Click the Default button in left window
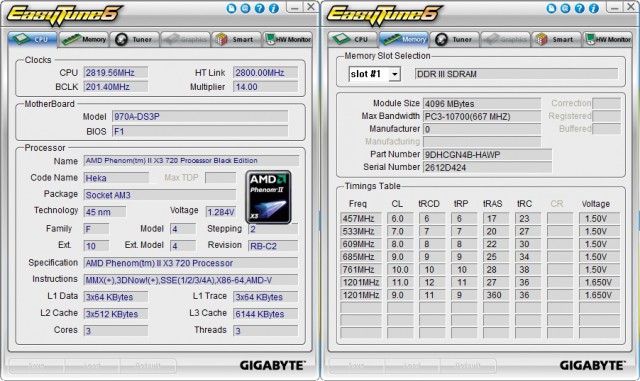 point(148,365)
